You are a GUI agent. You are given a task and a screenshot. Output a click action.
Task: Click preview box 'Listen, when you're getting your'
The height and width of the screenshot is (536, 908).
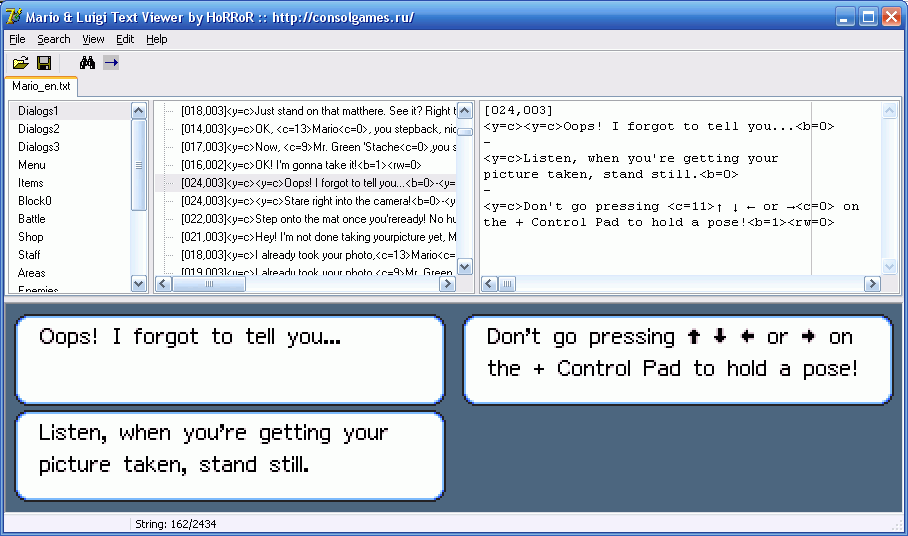click(x=230, y=456)
